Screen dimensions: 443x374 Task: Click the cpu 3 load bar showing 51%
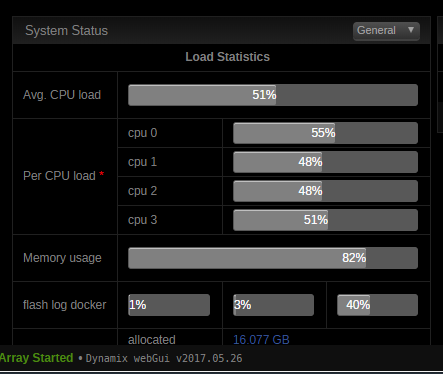pyautogui.click(x=325, y=220)
